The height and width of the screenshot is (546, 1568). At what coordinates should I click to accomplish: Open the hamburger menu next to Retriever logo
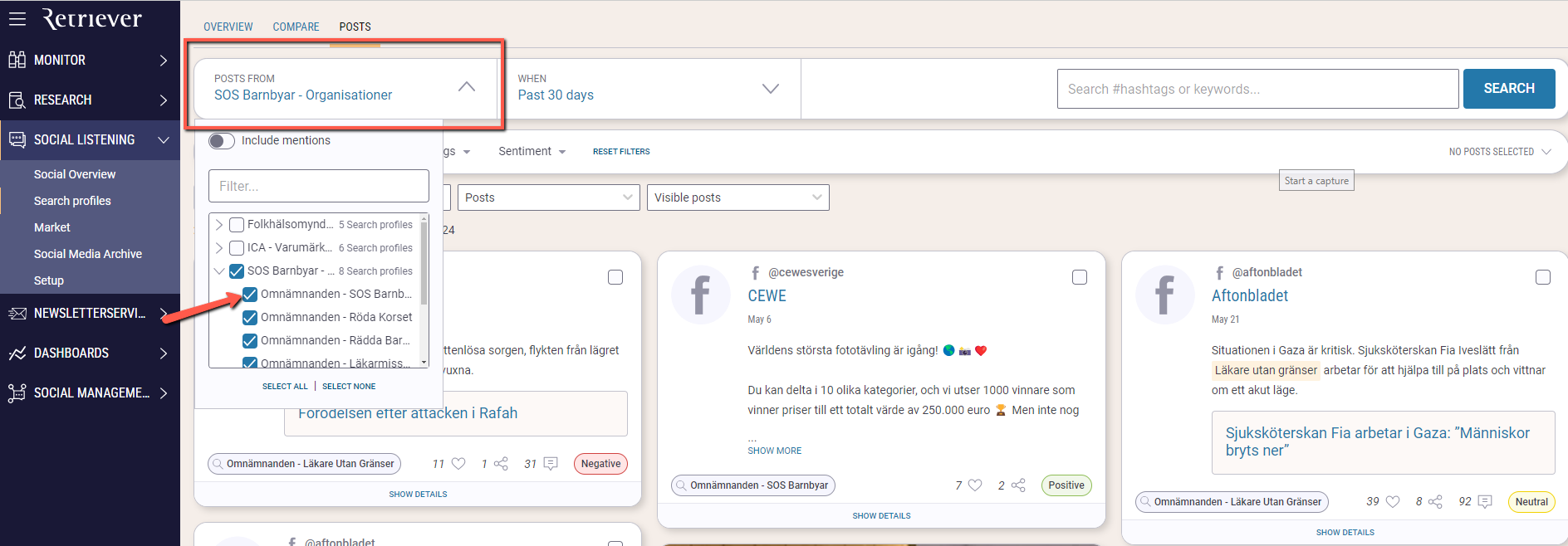point(17,18)
